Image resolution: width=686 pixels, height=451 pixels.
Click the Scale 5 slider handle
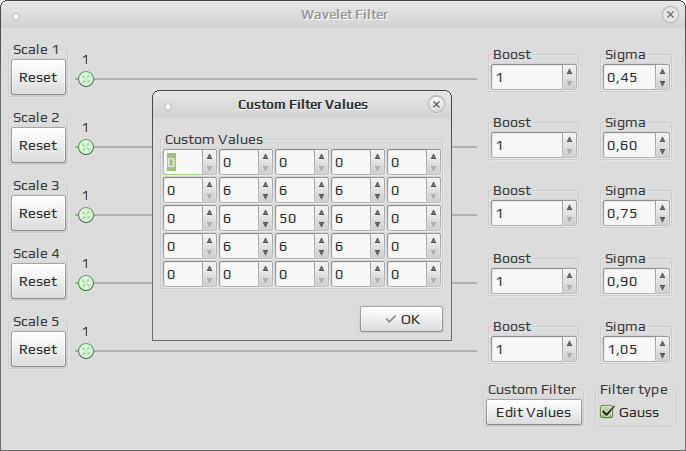click(86, 351)
